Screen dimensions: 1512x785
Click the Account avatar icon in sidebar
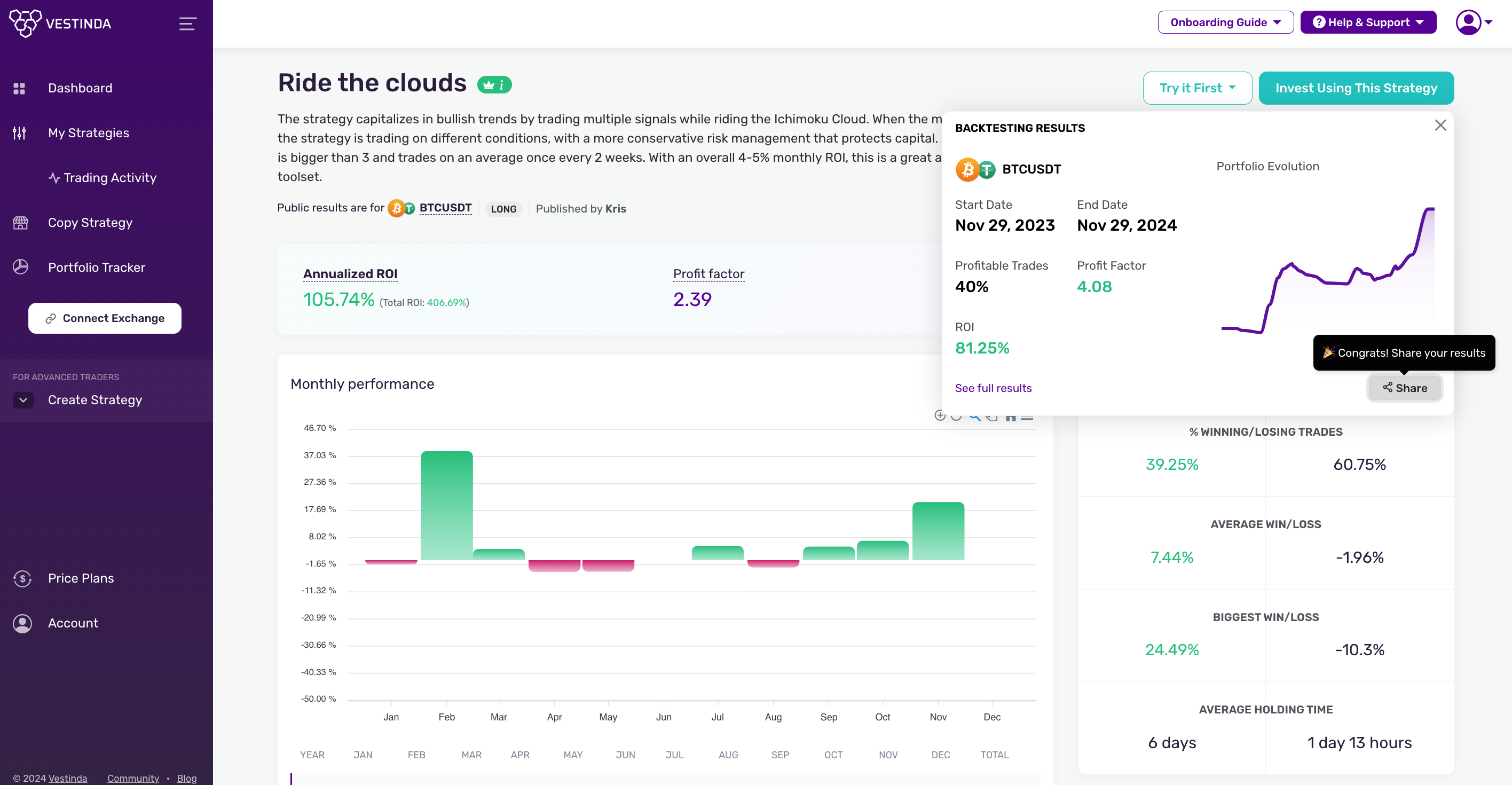pyautogui.click(x=22, y=623)
